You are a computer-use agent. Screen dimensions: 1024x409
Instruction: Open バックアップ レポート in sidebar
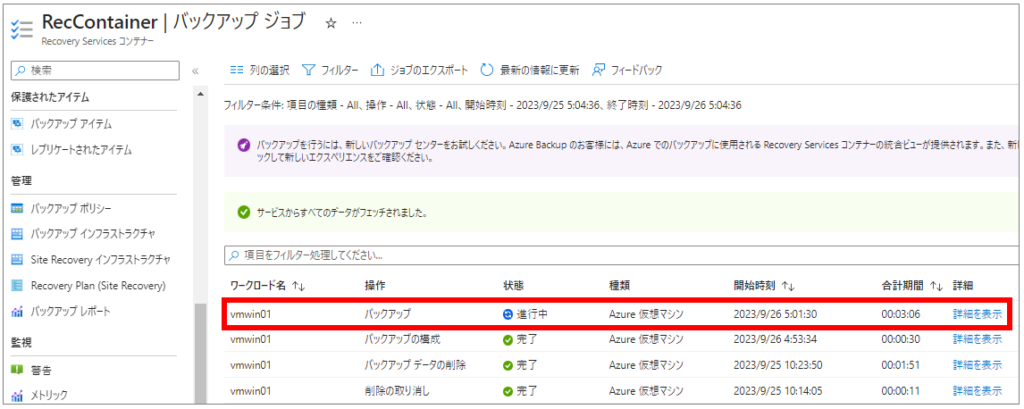[71, 312]
